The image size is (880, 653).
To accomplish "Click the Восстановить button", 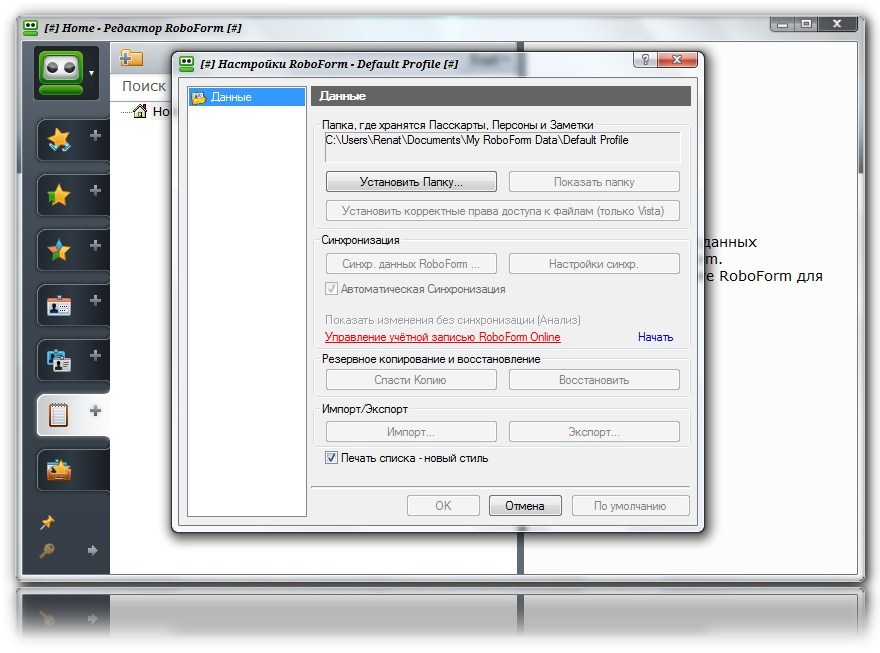I will [594, 380].
